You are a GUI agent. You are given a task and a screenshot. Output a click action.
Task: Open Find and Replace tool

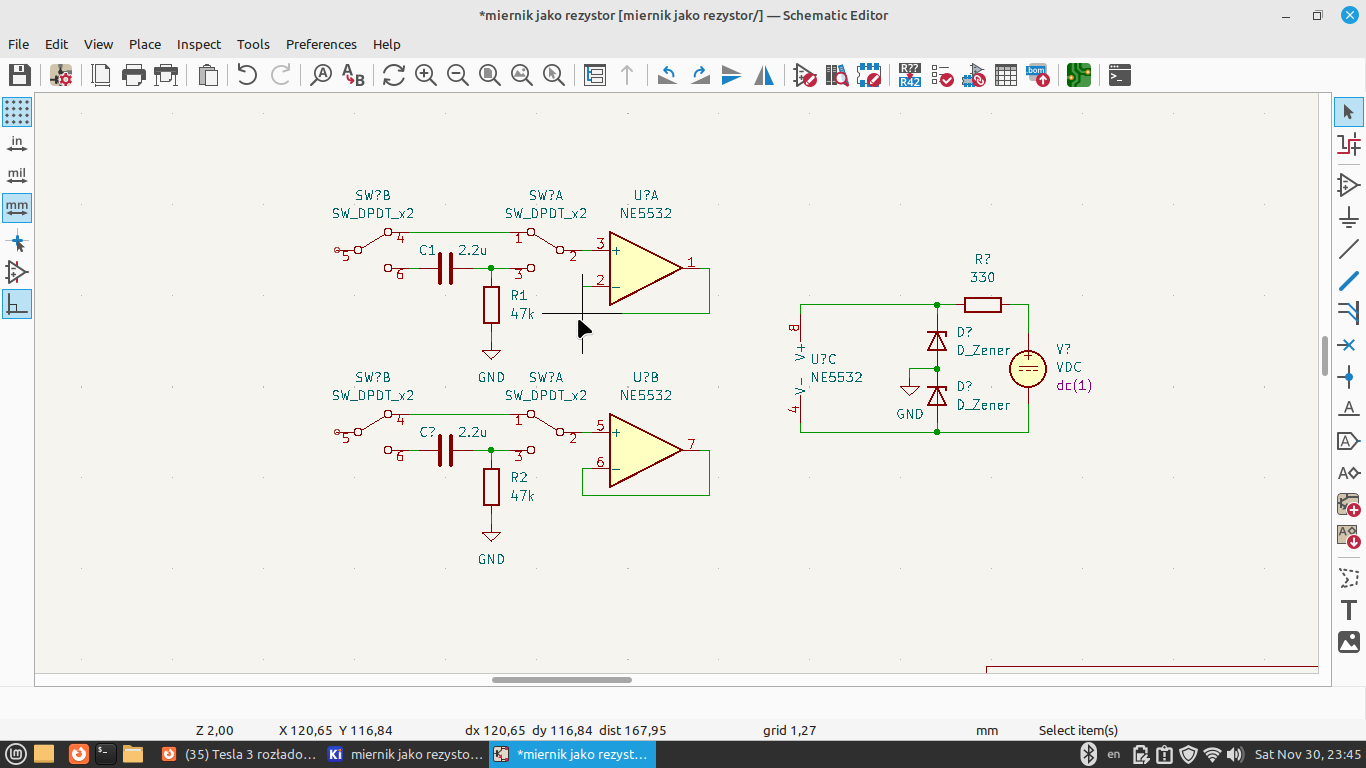pyautogui.click(x=353, y=75)
